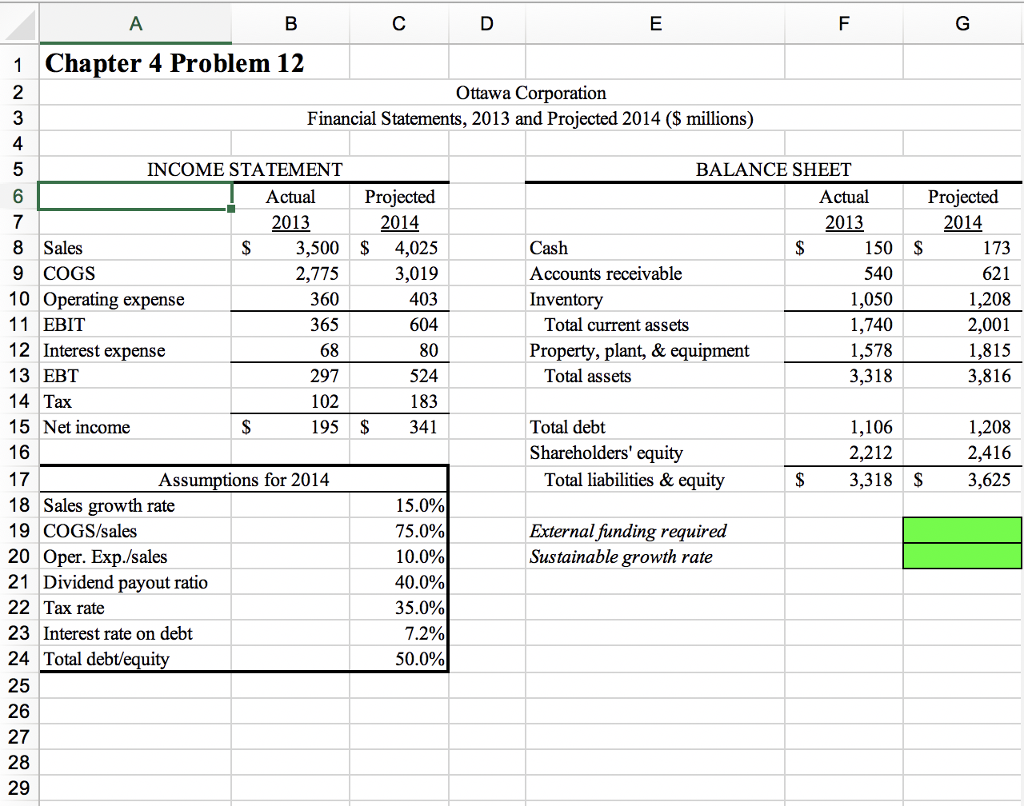Select row 6 header

click(x=19, y=196)
